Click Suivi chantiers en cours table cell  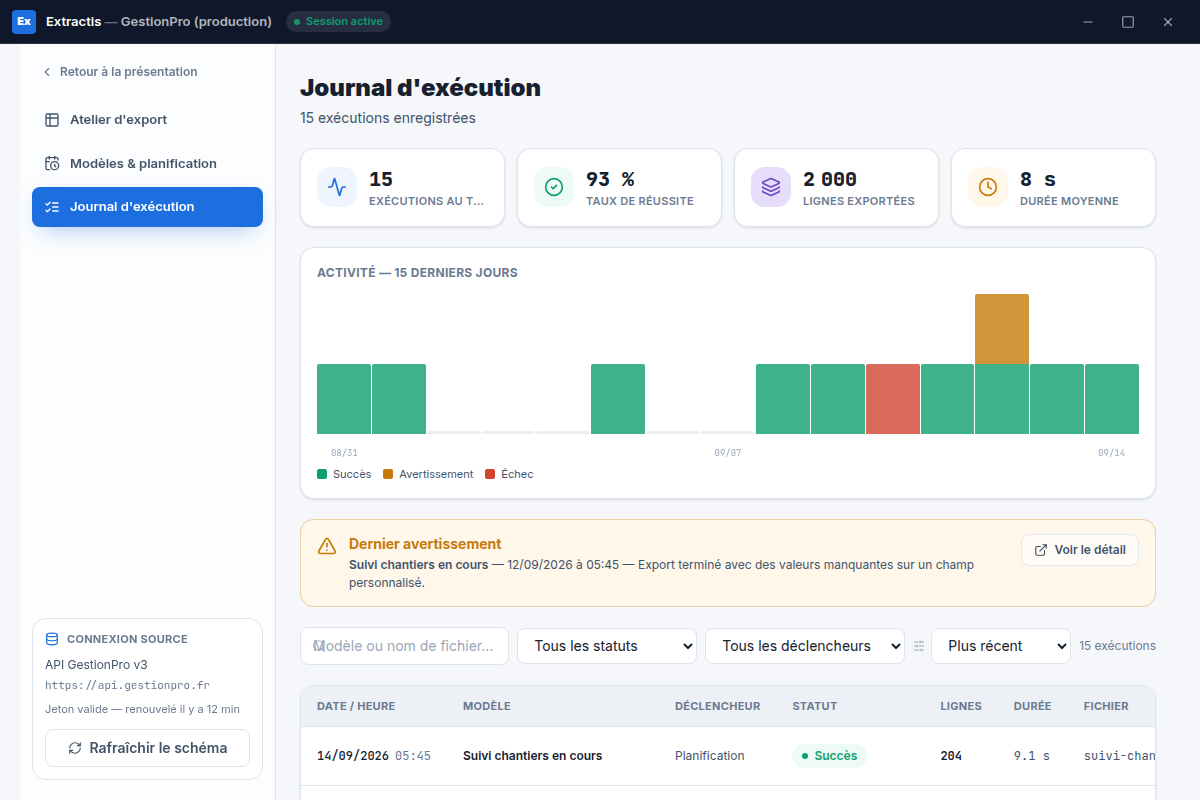point(533,756)
